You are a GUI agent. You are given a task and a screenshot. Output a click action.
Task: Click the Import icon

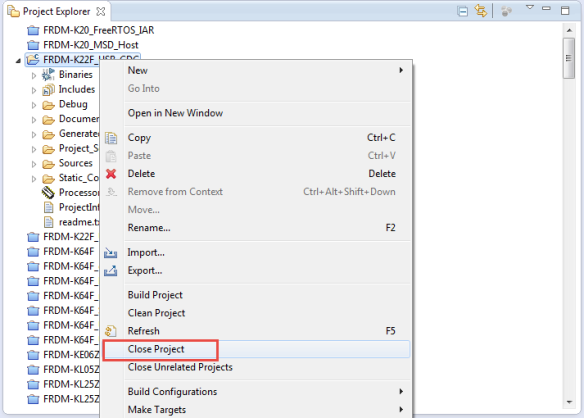click(111, 253)
